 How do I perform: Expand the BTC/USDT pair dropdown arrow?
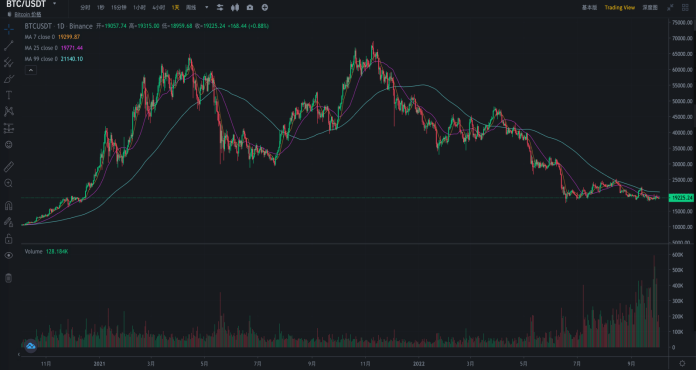pyautogui.click(x=54, y=4)
